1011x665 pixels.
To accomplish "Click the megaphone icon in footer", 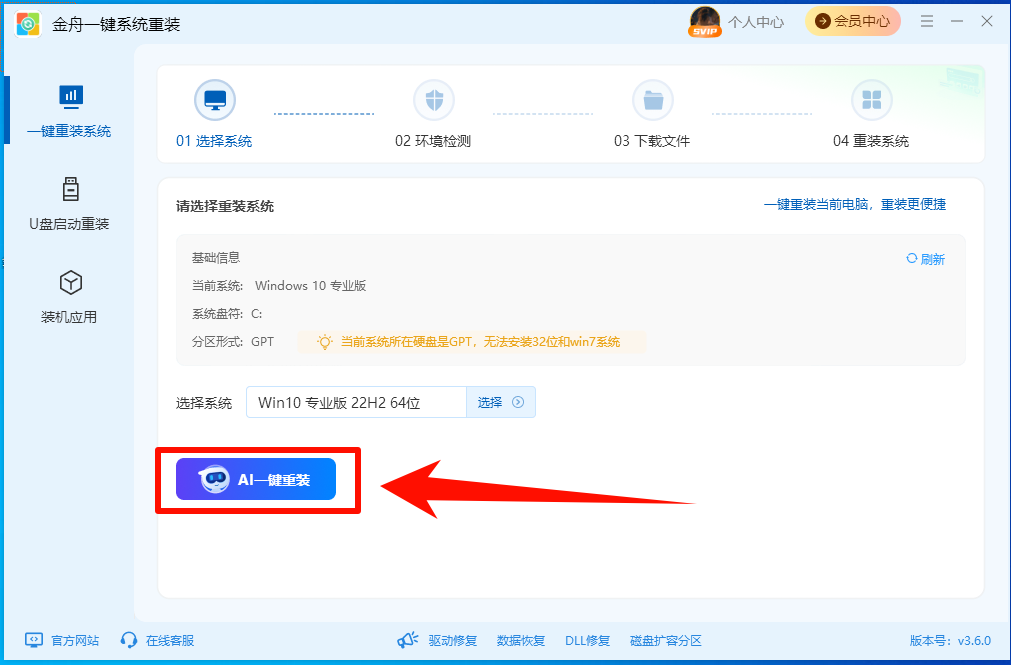I will (407, 640).
